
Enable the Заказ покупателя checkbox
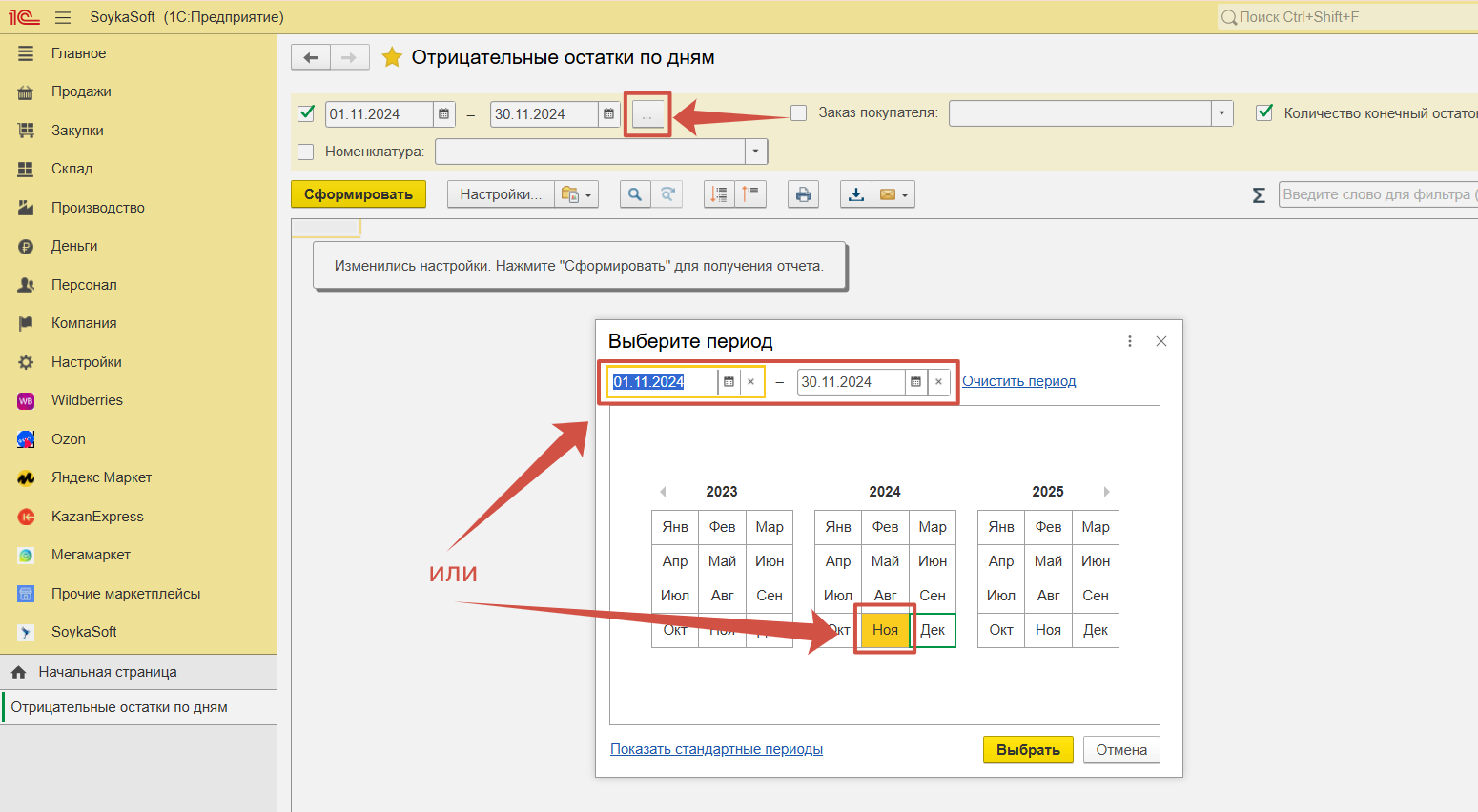(799, 113)
